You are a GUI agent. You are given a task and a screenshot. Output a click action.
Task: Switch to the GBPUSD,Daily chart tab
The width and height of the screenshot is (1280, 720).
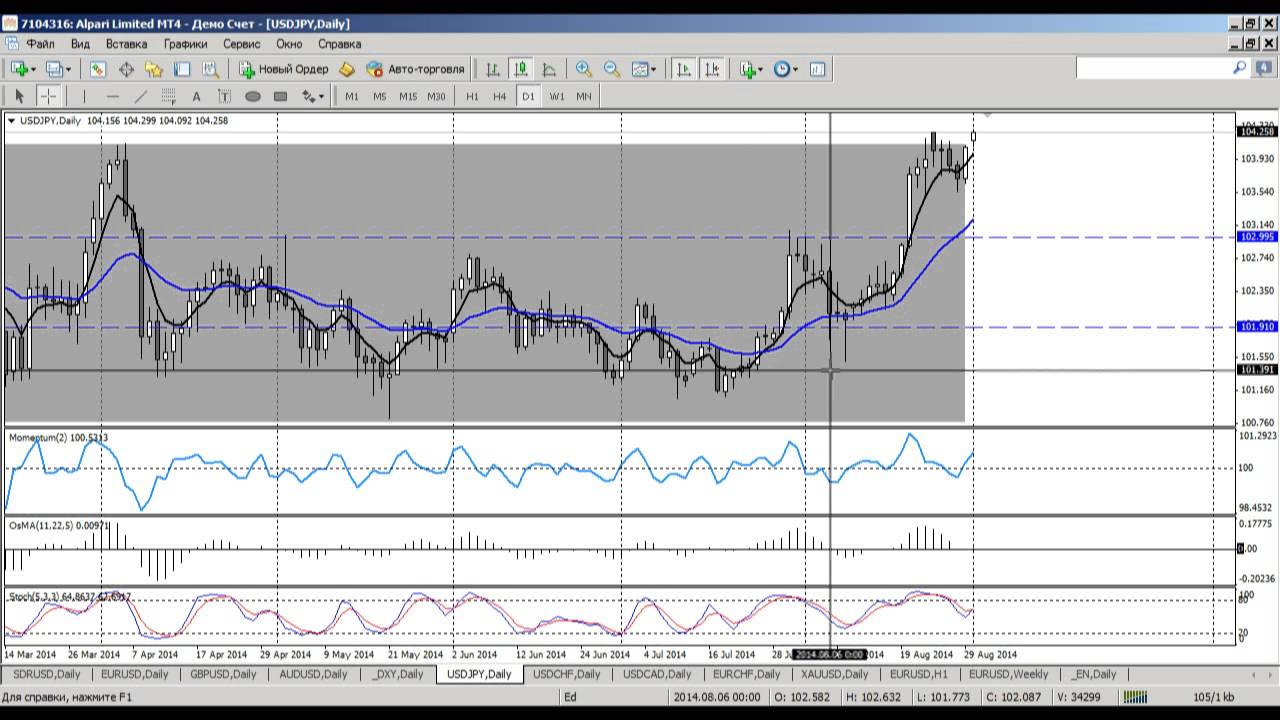click(x=223, y=674)
